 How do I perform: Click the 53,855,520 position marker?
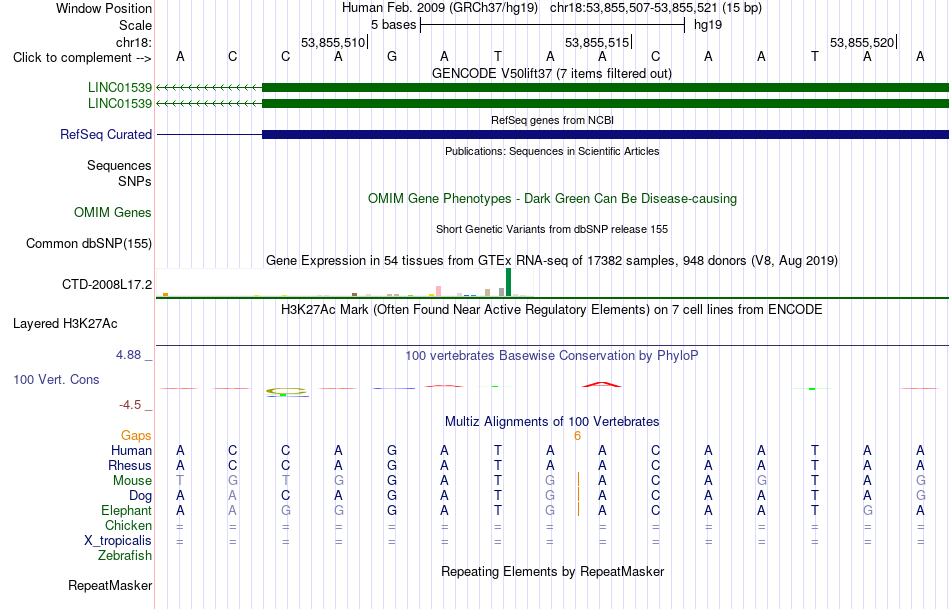click(x=862, y=42)
